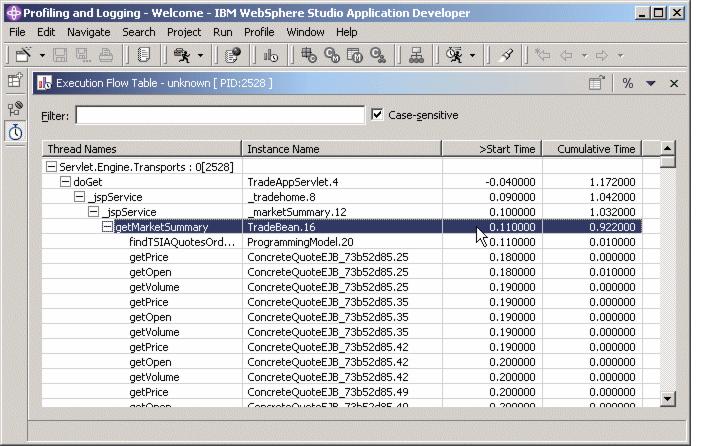Open the New wizard toolbar icon
This screenshot has width=713, height=446.
click(x=23, y=55)
